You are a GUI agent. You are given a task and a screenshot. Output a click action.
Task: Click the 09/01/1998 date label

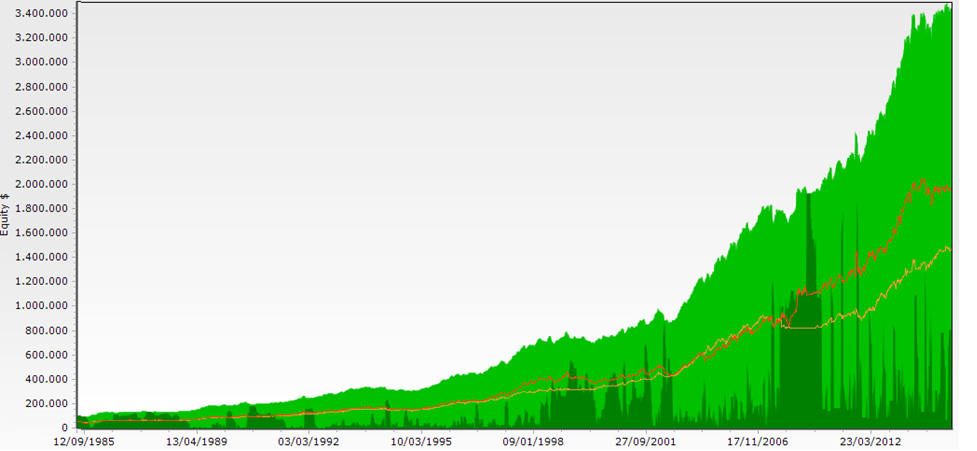point(534,440)
